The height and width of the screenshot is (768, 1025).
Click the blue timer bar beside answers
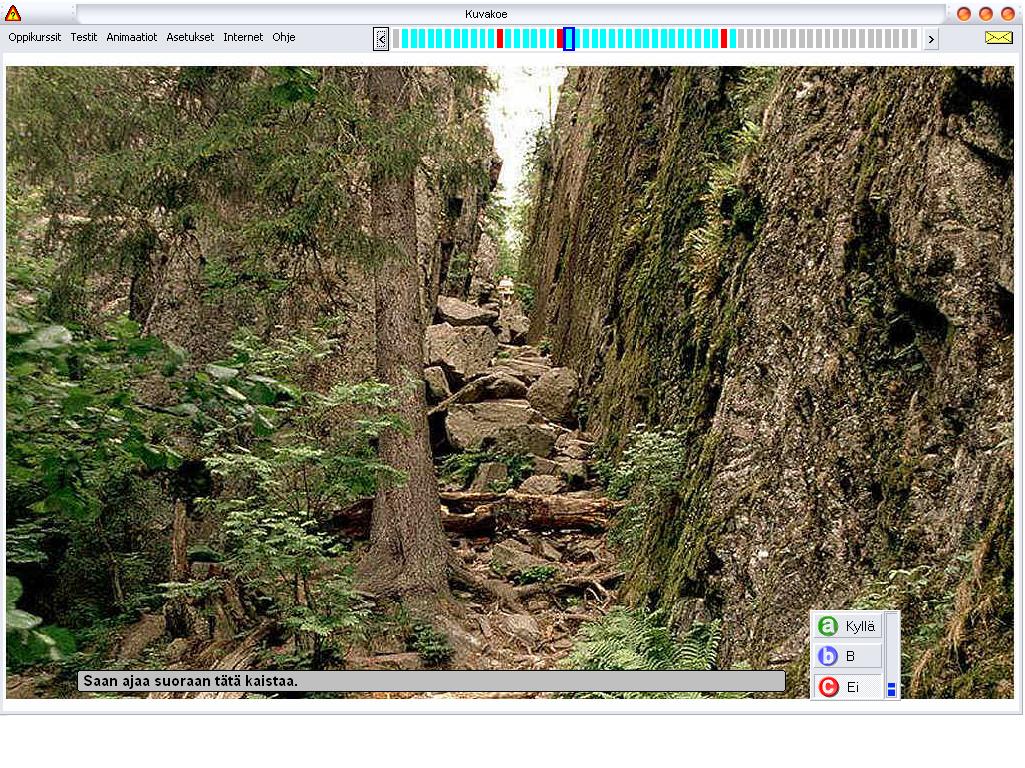[891, 688]
